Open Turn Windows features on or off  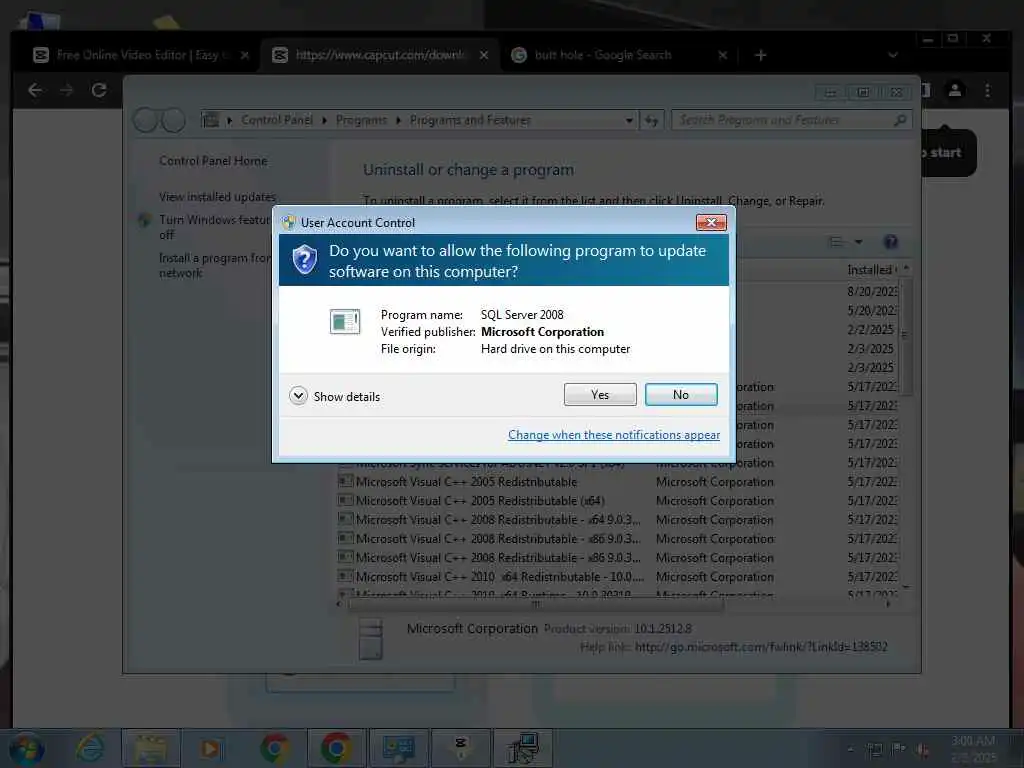click(x=214, y=227)
